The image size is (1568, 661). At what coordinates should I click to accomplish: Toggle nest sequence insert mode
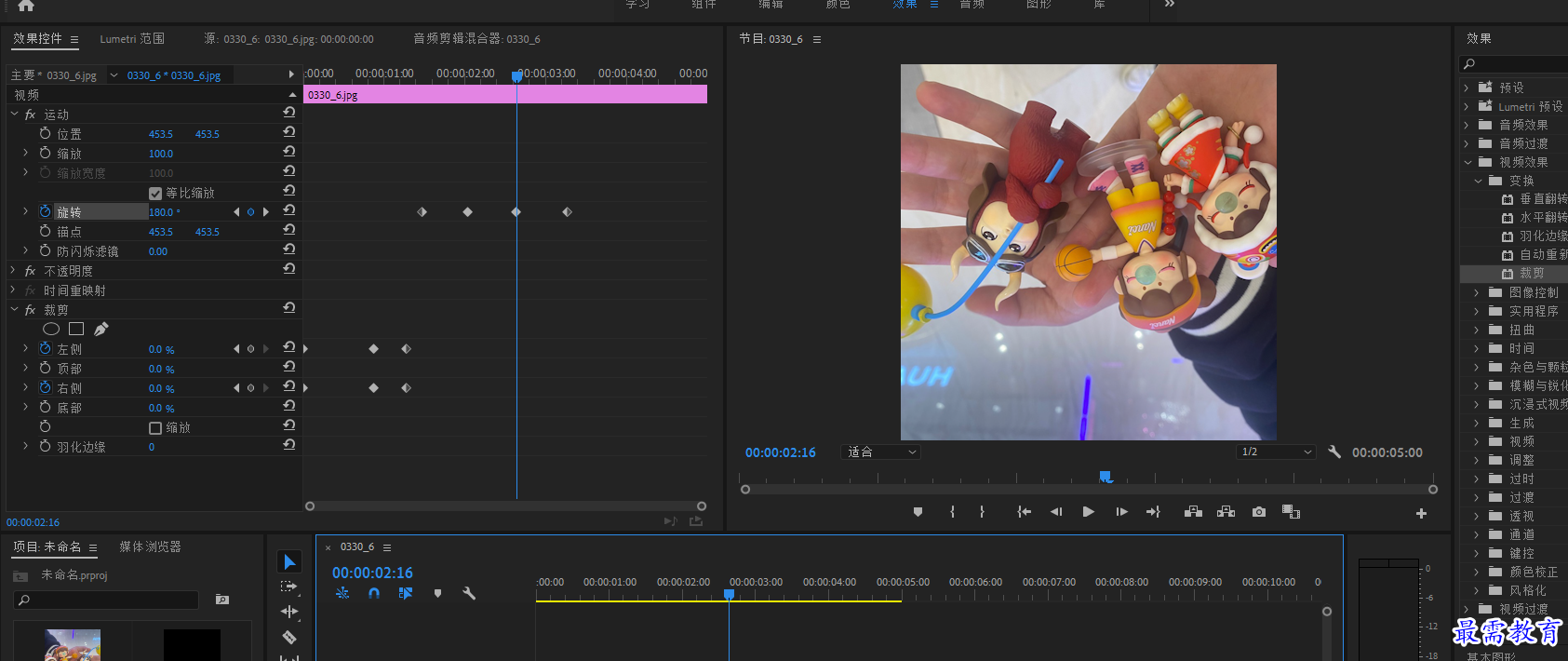342,593
